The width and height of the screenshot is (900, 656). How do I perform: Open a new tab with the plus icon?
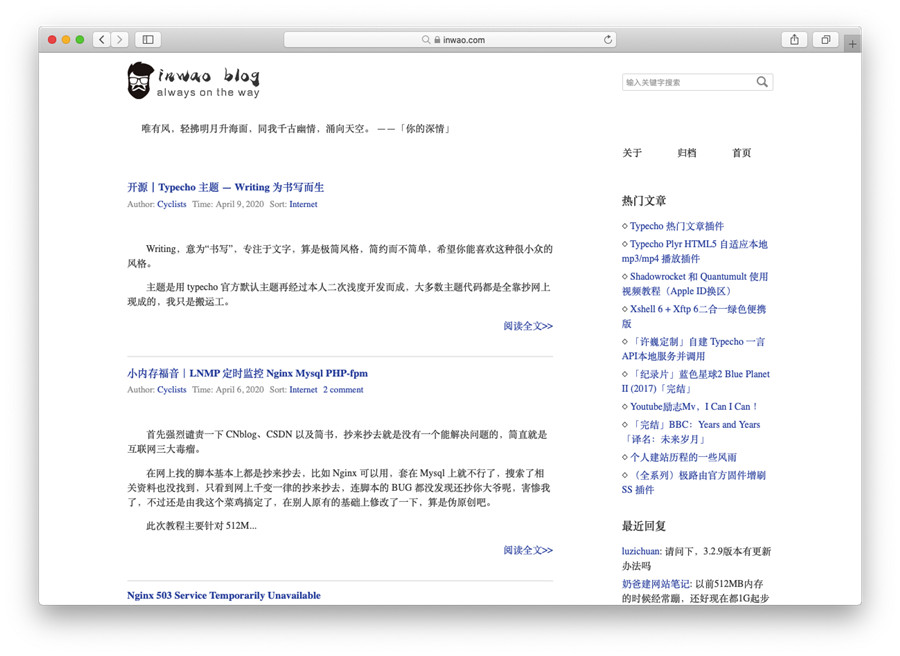coord(851,42)
